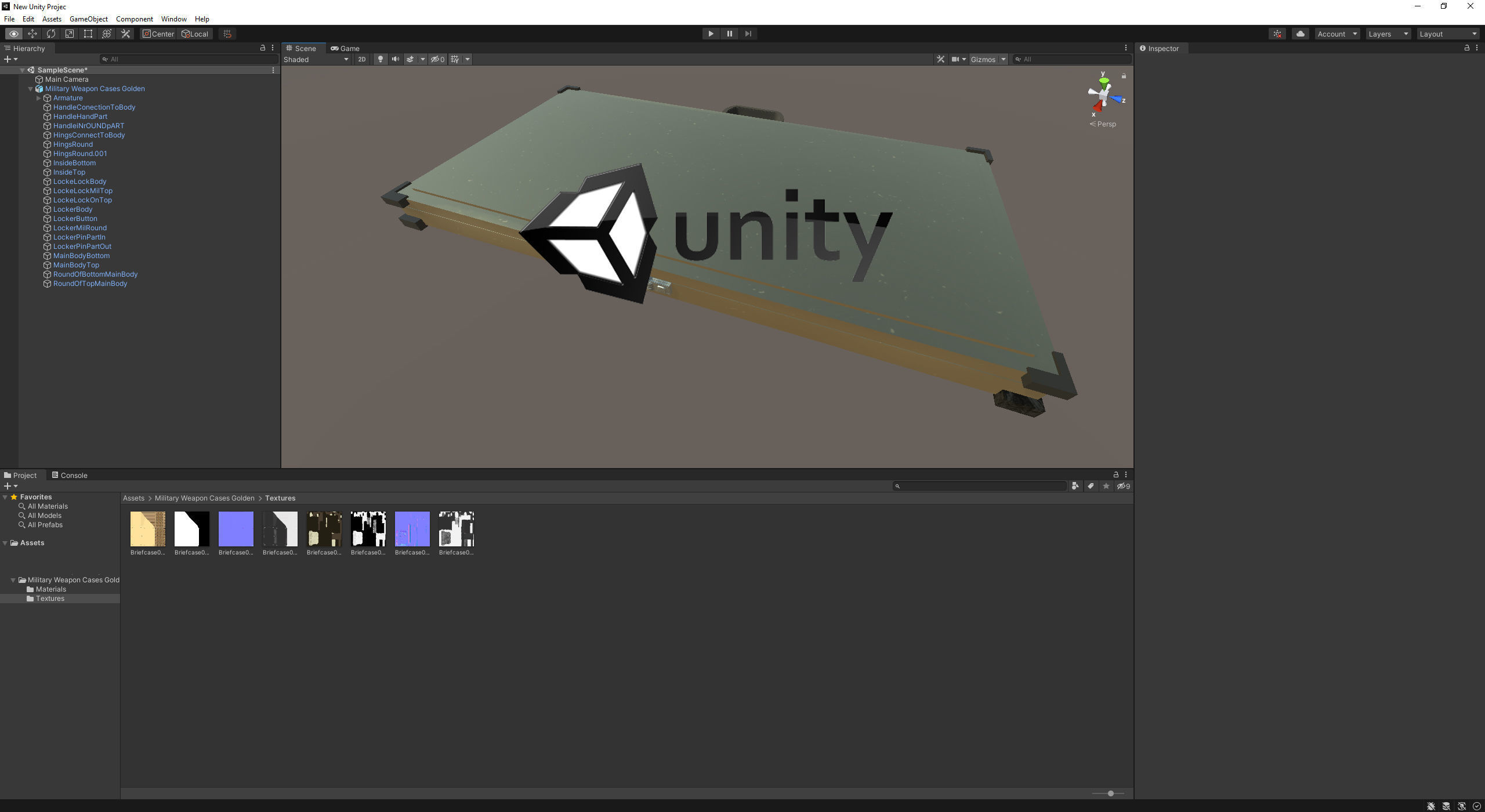Select the Rect Transform tool
Screen dimensions: 1485x812
[x=88, y=34]
